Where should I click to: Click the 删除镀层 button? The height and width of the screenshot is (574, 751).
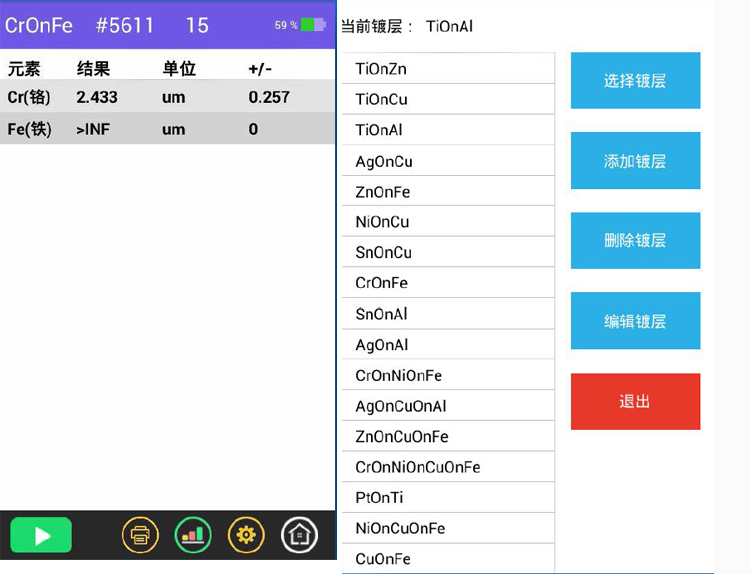coord(635,241)
